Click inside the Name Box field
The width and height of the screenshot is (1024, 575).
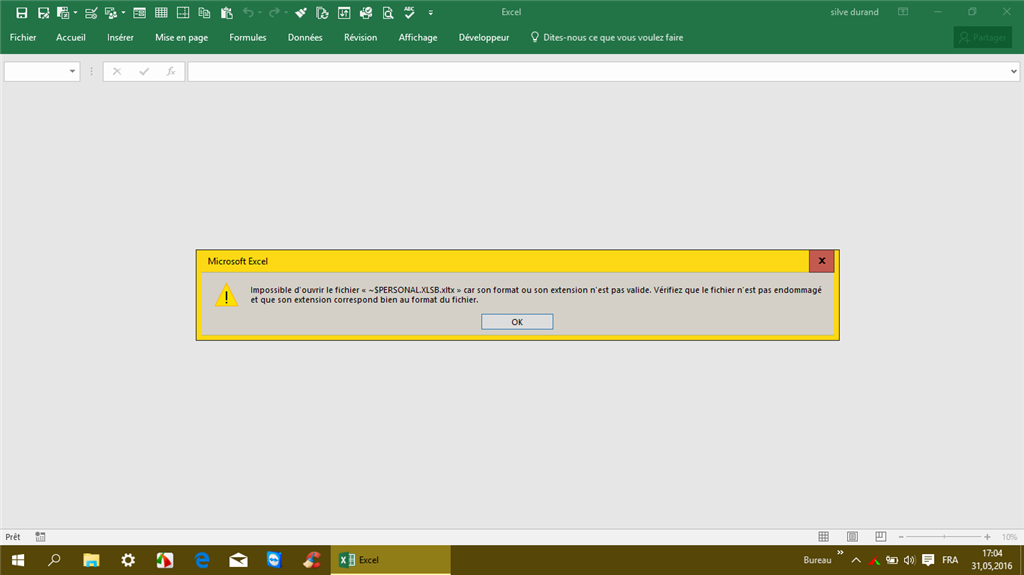pos(35,71)
